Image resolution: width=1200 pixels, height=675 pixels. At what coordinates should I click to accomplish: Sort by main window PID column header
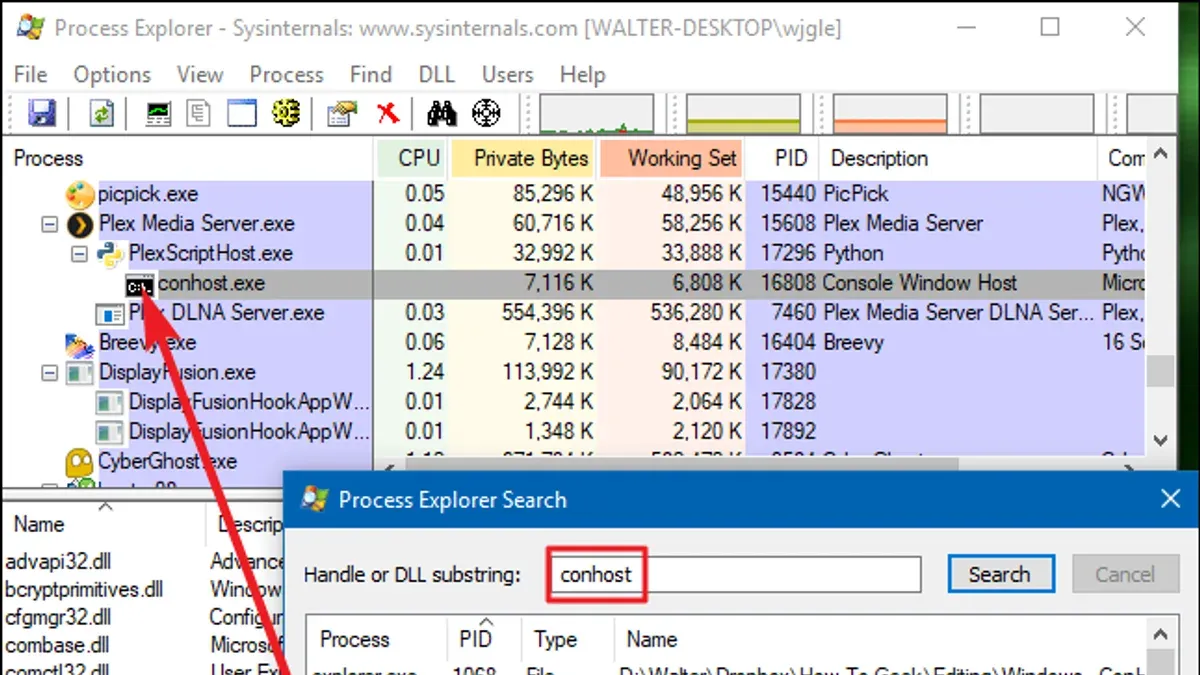coord(782,159)
